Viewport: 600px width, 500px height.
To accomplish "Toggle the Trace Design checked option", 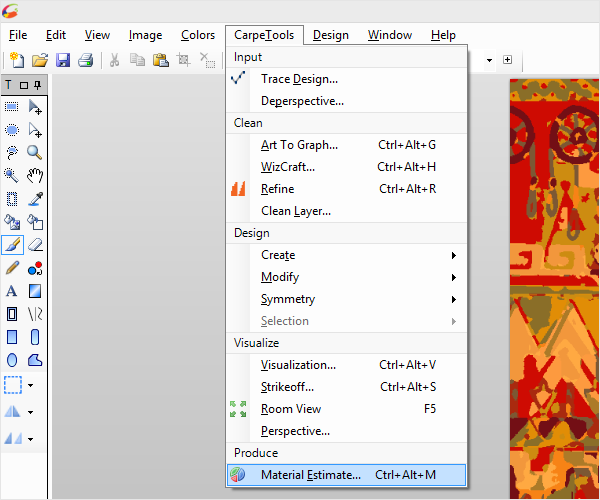I will click(300, 79).
